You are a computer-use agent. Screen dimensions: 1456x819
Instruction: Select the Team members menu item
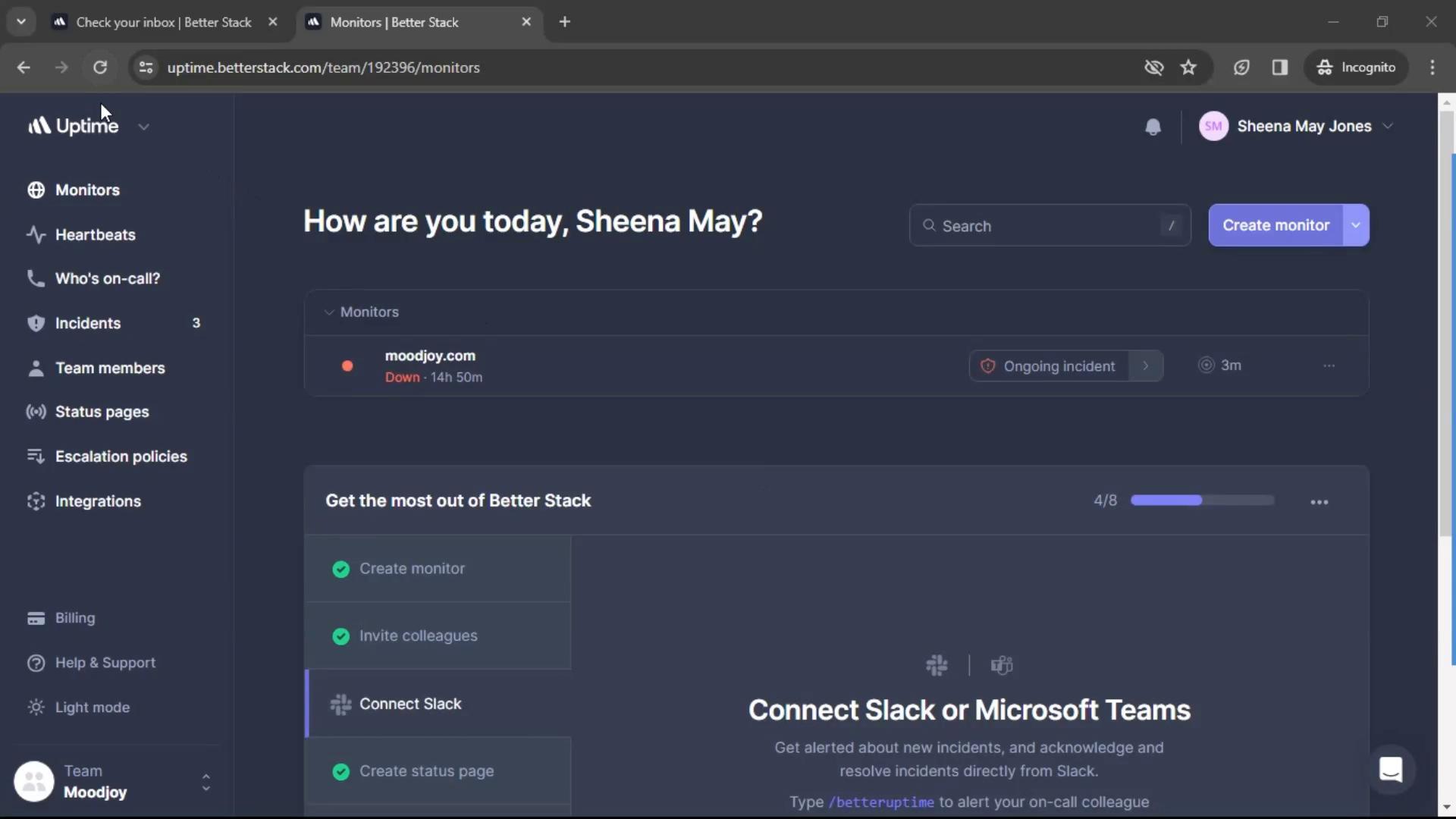109,367
